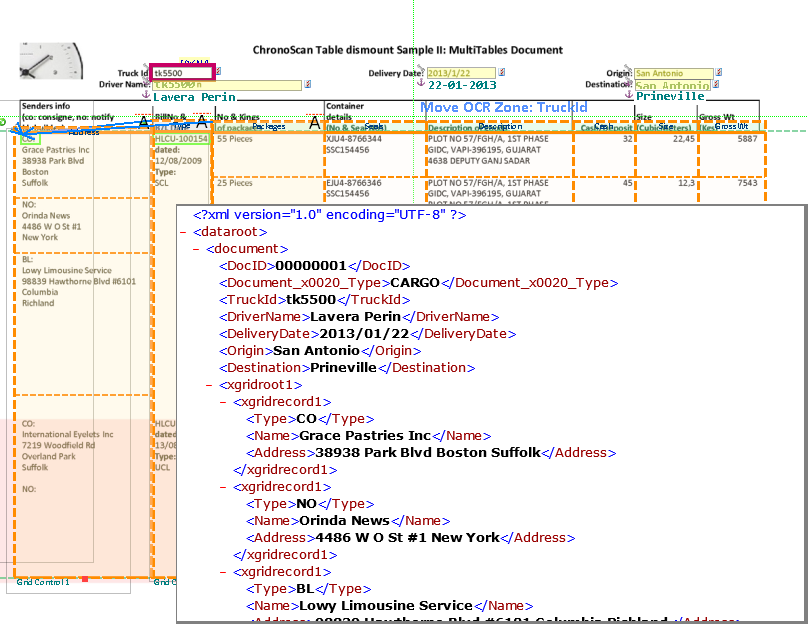Click the clock thumbnail image

click(x=51, y=61)
